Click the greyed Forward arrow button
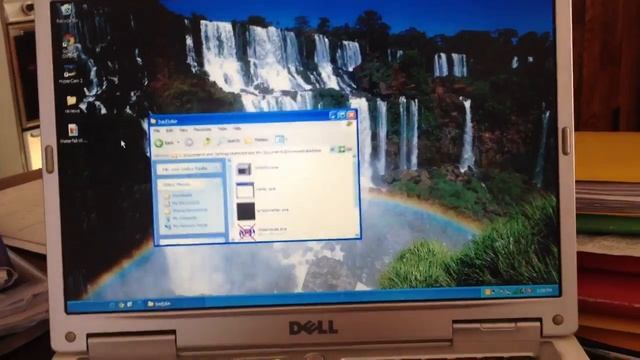Screen dimensions: 640x360 pos(189,142)
